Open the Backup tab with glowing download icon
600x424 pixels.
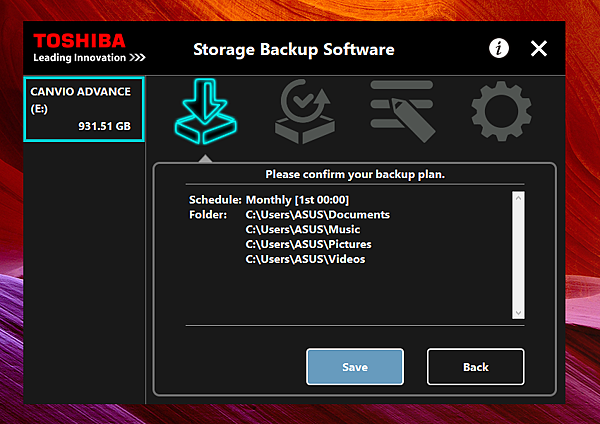coord(205,111)
